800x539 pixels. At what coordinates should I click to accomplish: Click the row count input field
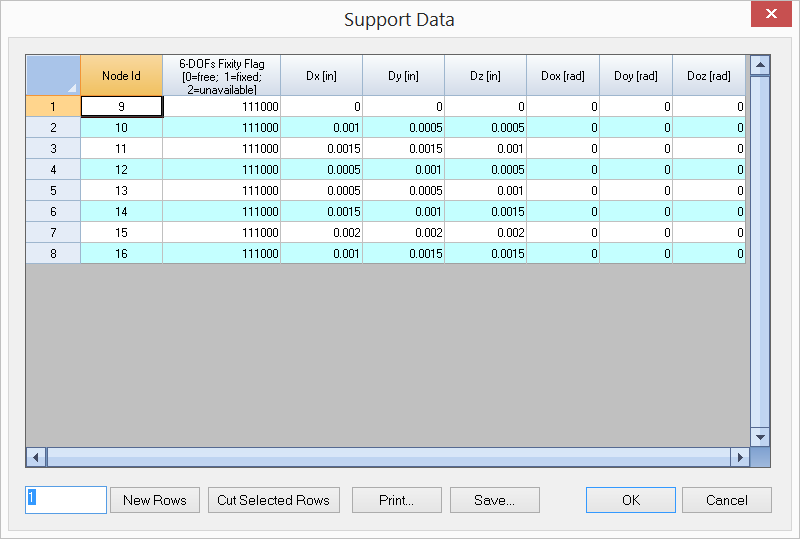(x=66, y=500)
